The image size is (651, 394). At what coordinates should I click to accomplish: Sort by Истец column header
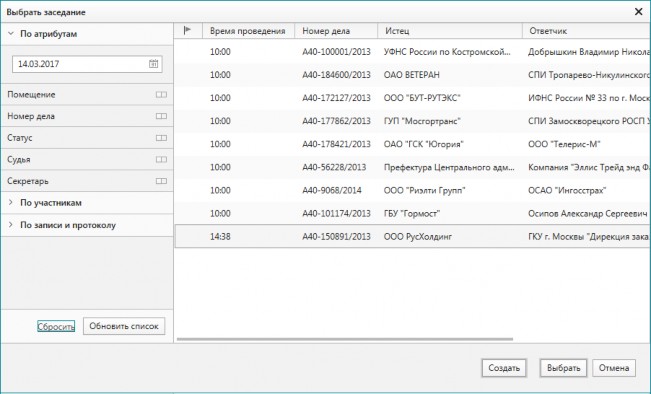pos(450,31)
